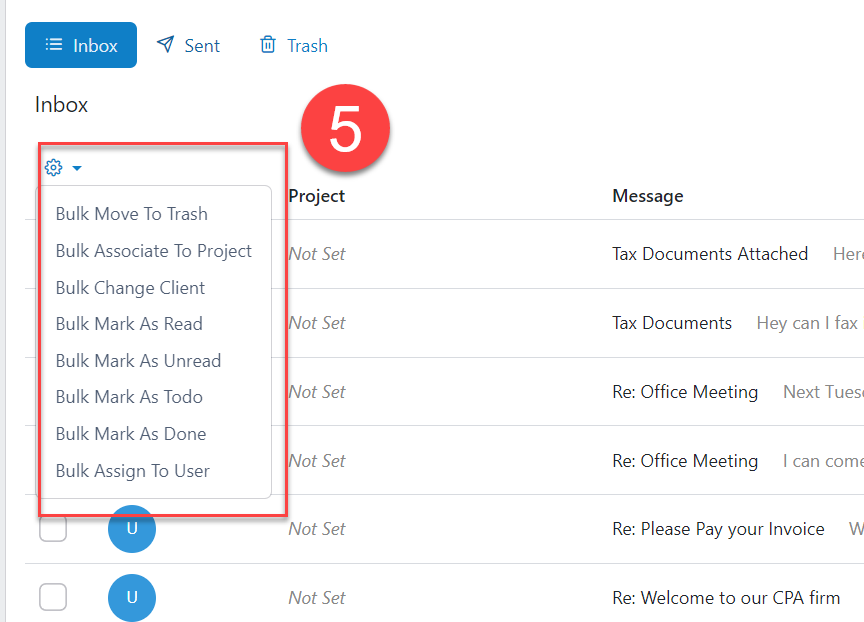
Task: Click the Trash can icon
Action: pyautogui.click(x=267, y=44)
